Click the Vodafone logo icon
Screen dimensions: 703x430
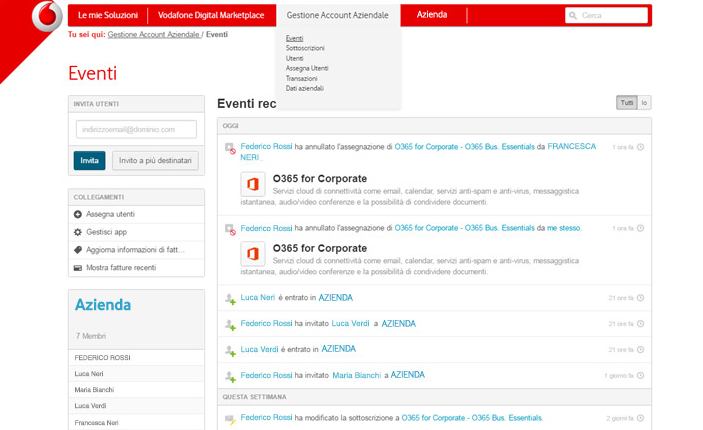pyautogui.click(x=46, y=18)
